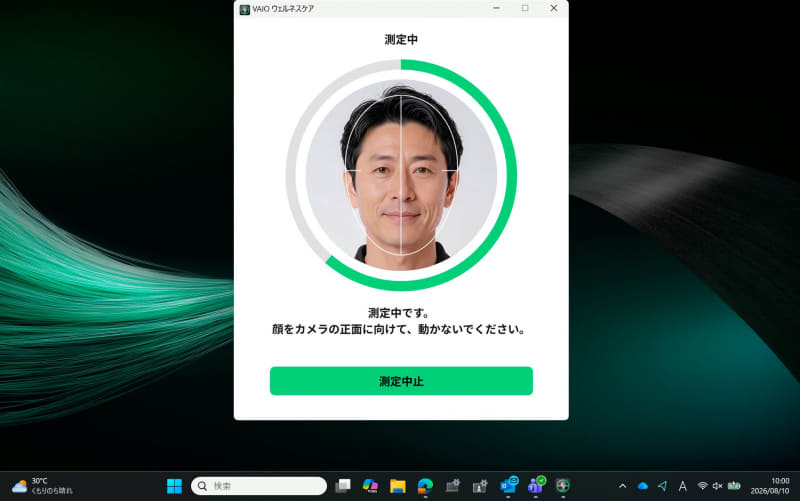800x501 pixels.
Task: Click the taskbar 検索 search box
Action: [259, 486]
